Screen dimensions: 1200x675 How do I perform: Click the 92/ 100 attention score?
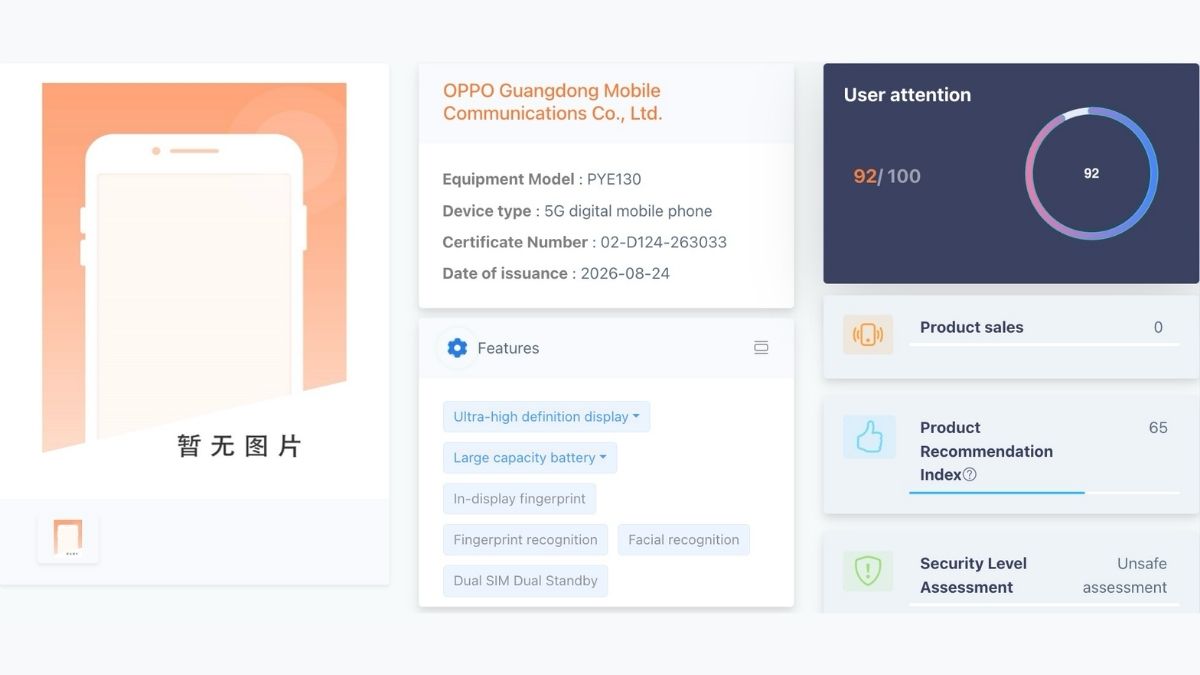(887, 176)
